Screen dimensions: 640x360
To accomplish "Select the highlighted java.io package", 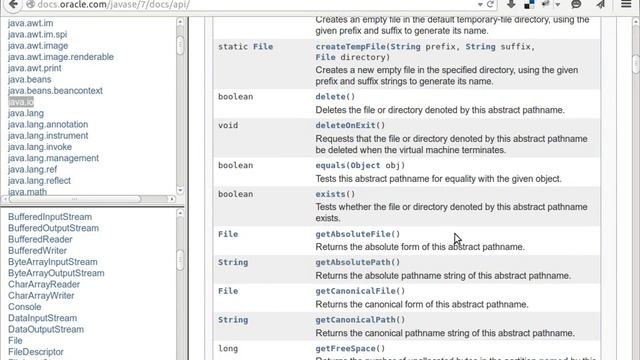I will [21, 102].
